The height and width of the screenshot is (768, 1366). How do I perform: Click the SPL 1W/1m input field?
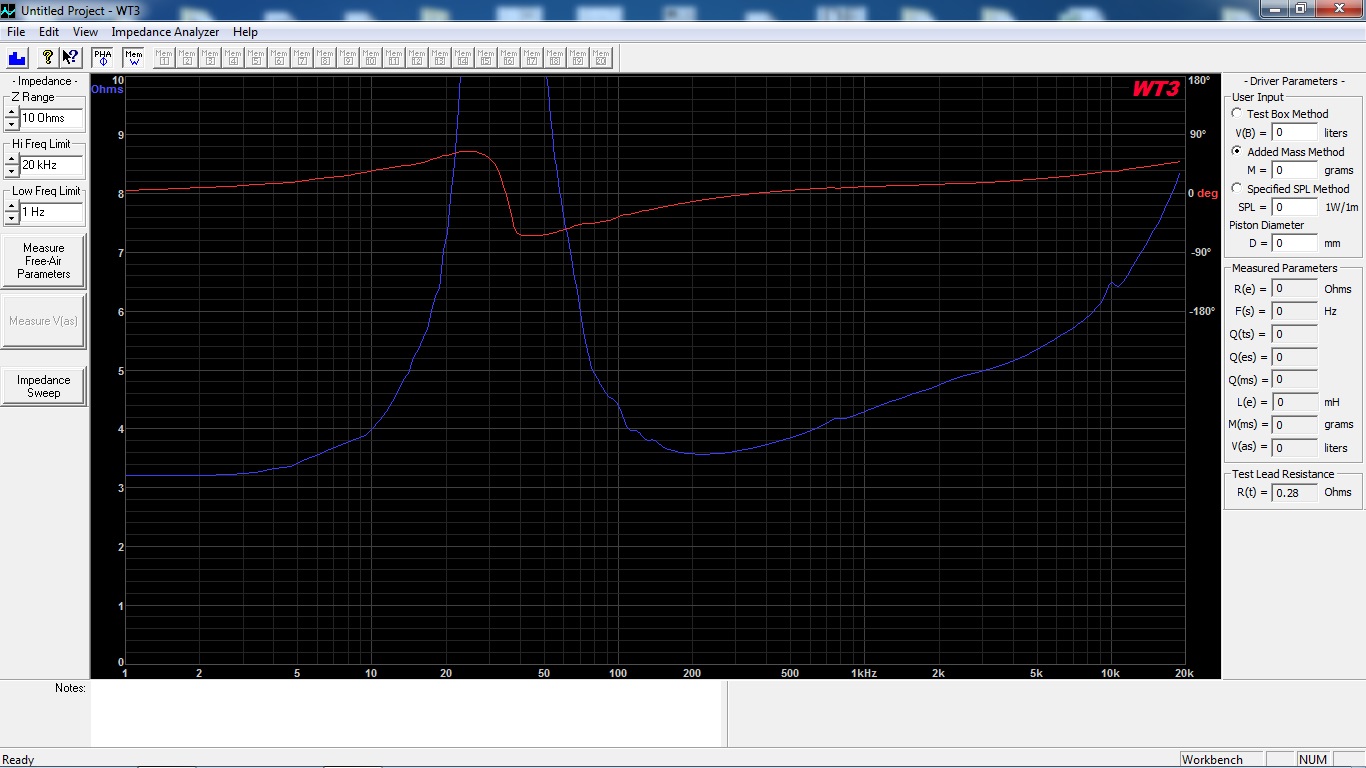point(1295,207)
